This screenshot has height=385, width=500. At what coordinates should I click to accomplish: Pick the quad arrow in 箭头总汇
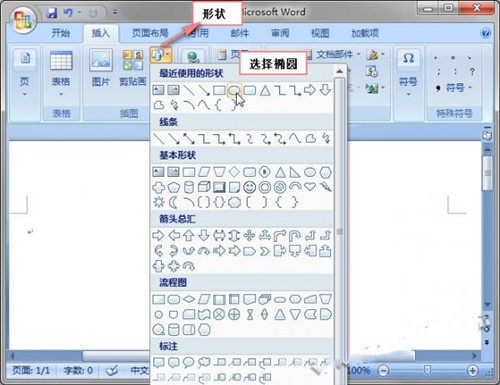click(x=249, y=235)
